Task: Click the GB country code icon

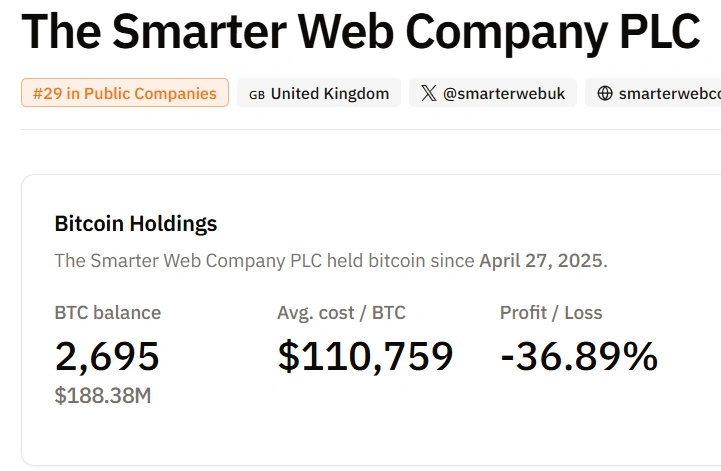Action: 257,94
